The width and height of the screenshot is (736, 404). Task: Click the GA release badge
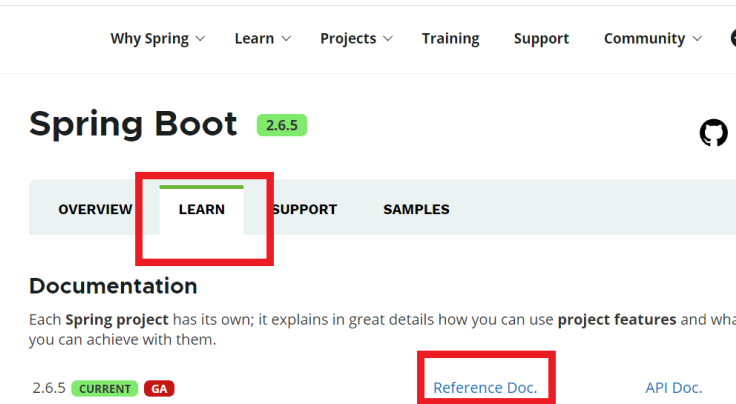click(159, 389)
